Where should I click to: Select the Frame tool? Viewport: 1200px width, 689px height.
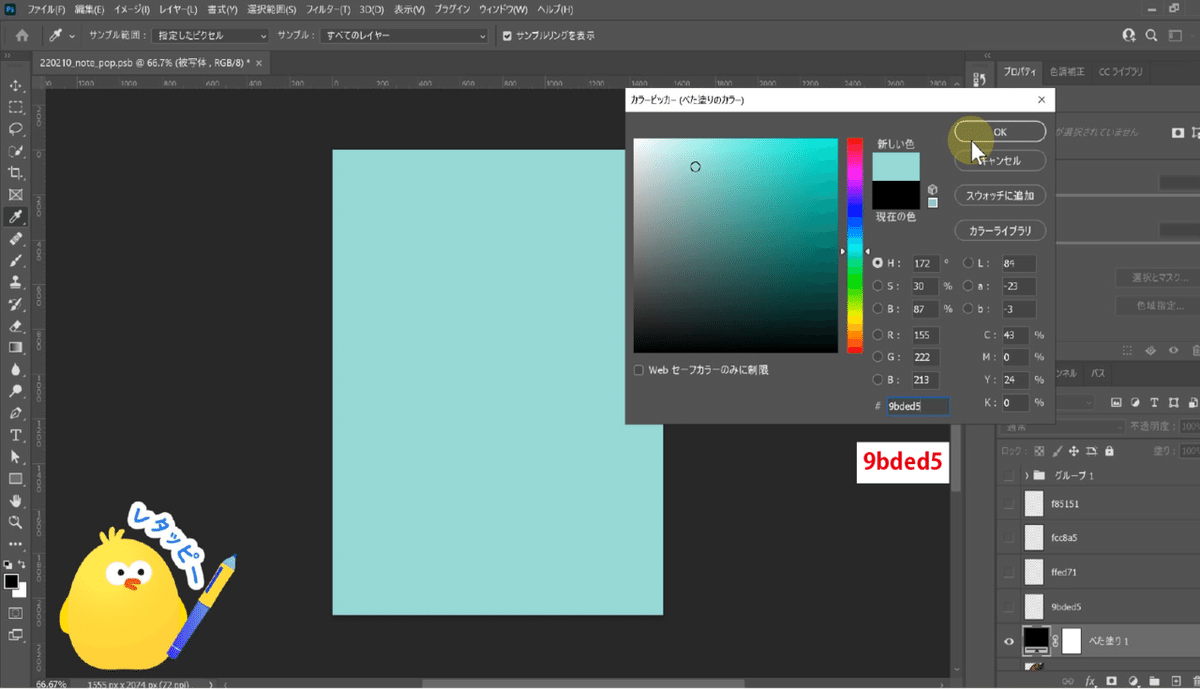(16, 195)
